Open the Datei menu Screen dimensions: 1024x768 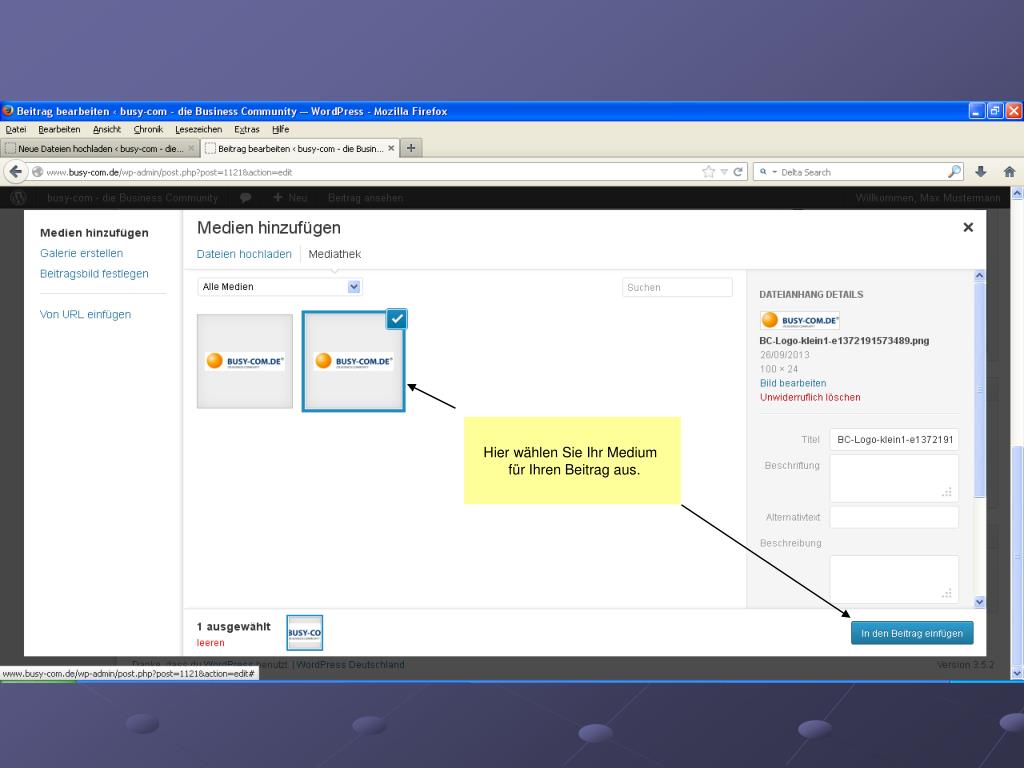16,129
